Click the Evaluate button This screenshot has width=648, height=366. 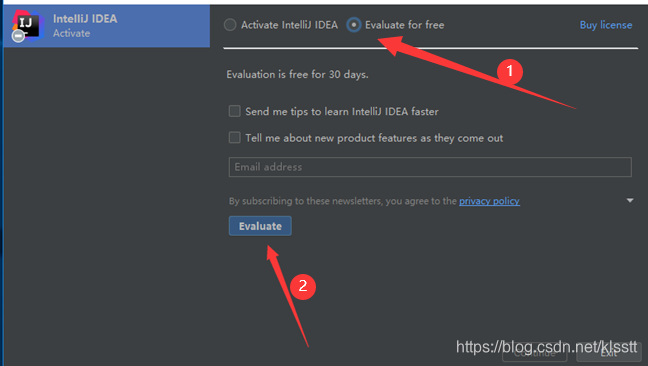click(x=260, y=226)
